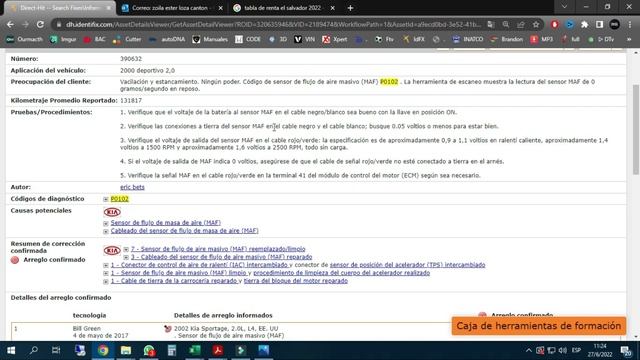
Task: Open author link eric.bets
Action: click(132, 187)
